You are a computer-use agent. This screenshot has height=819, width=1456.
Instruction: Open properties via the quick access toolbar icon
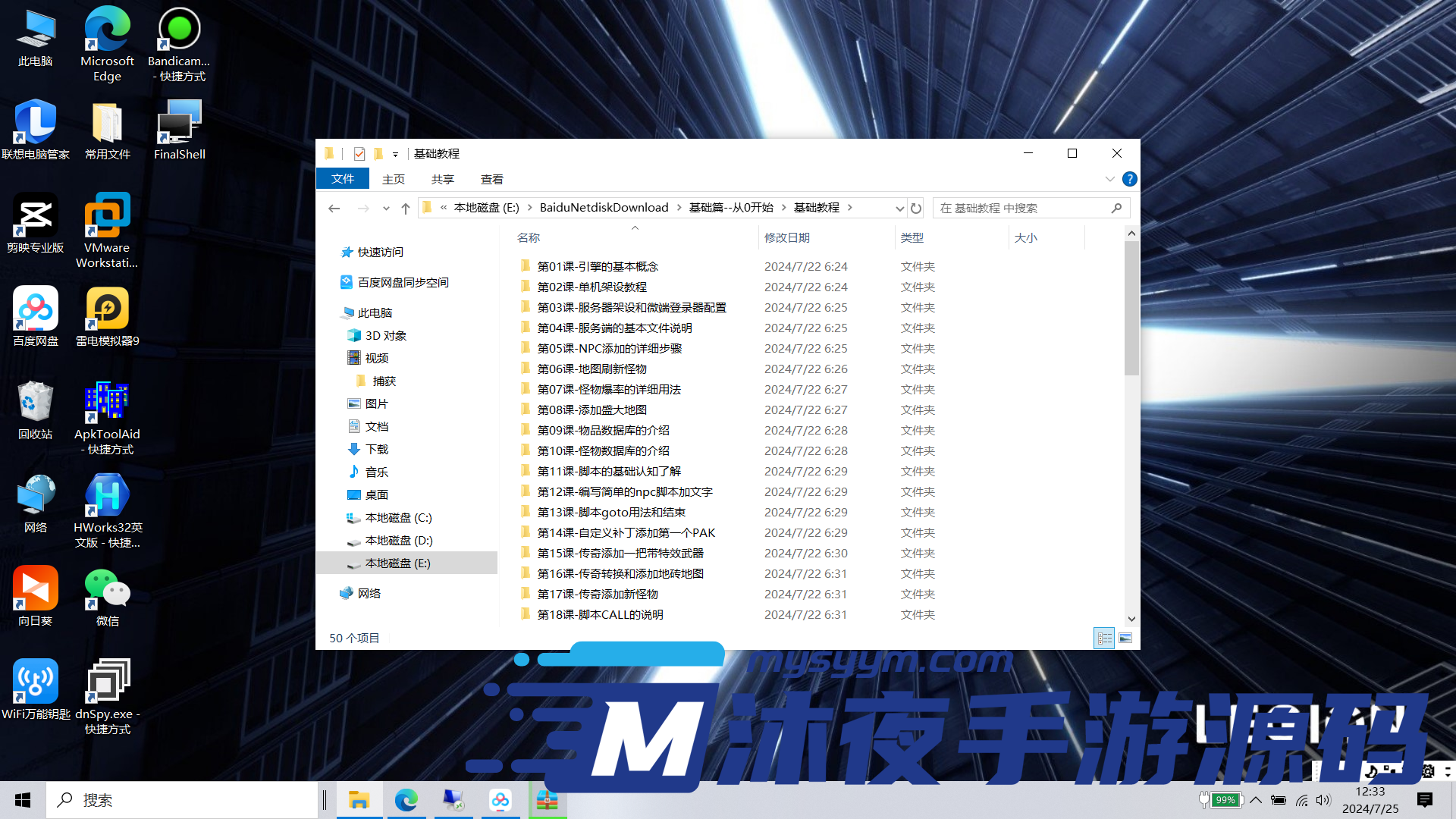[x=359, y=154]
